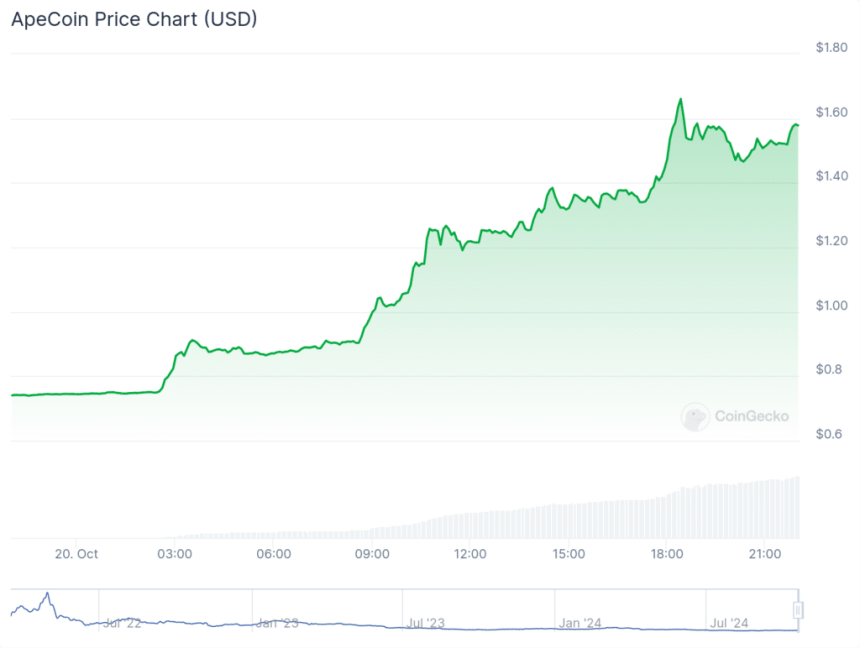The image size is (860, 648).
Task: Jump to Jul '24 in navigator
Action: point(728,623)
